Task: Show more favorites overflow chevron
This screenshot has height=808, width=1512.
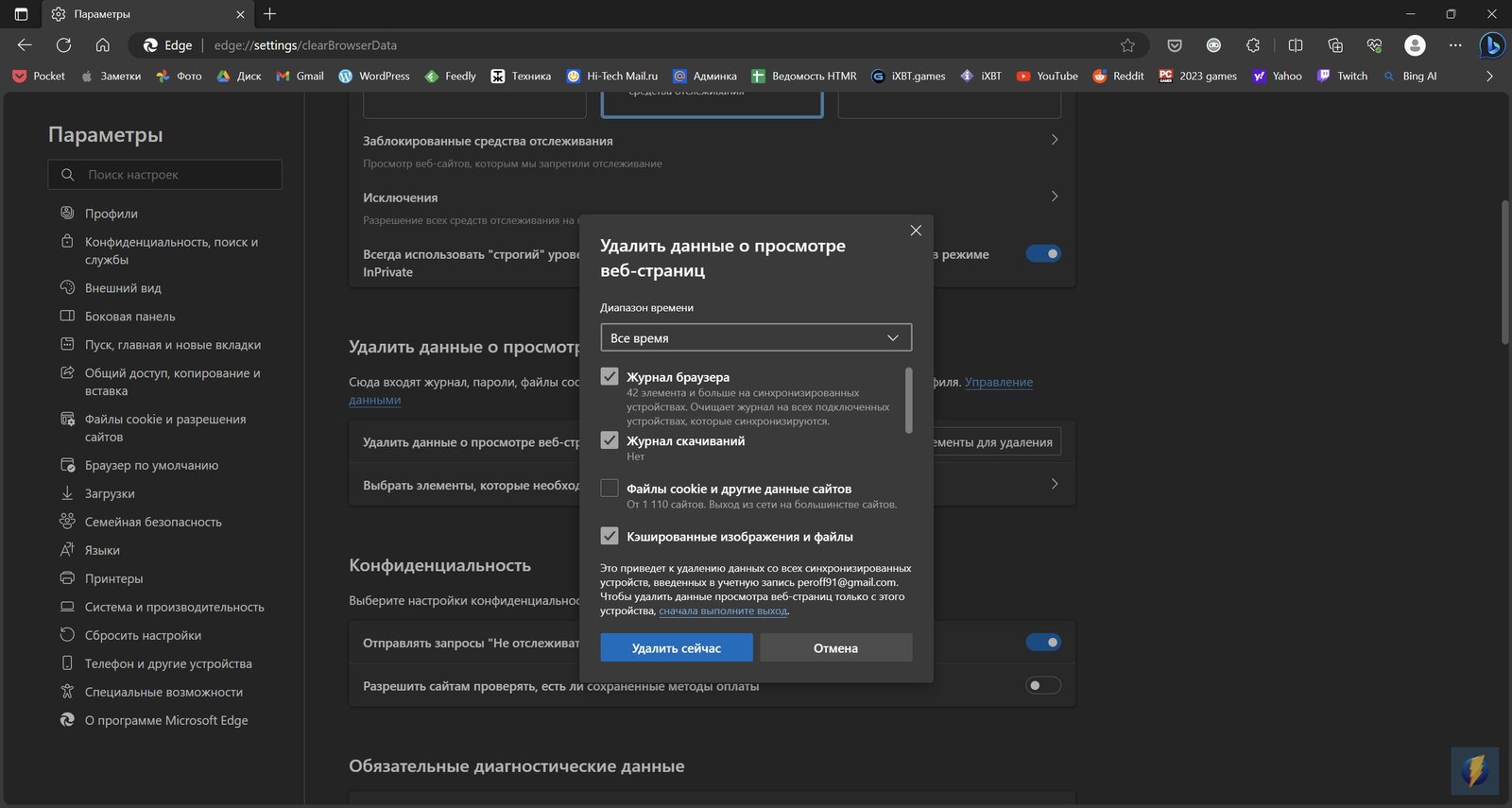Action: coord(1489,76)
